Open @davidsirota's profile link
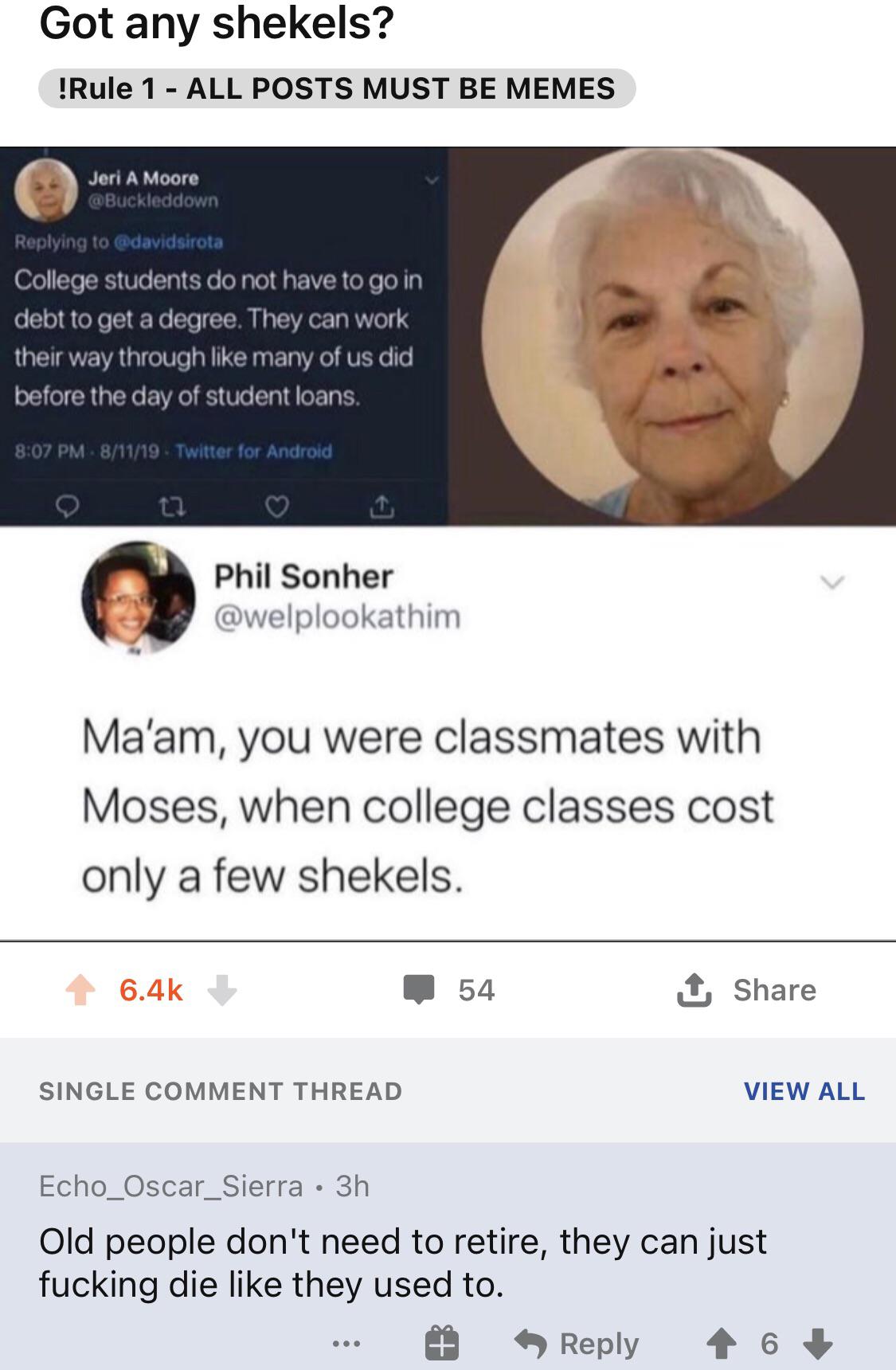The image size is (896, 1370). [169, 241]
